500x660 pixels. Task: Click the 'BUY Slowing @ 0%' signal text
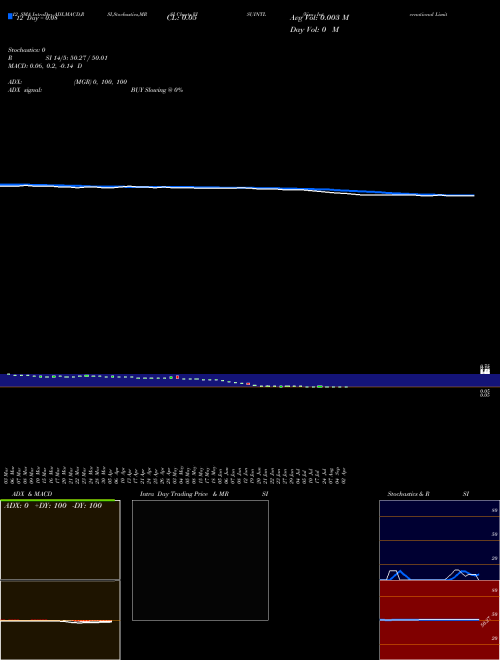tap(157, 90)
